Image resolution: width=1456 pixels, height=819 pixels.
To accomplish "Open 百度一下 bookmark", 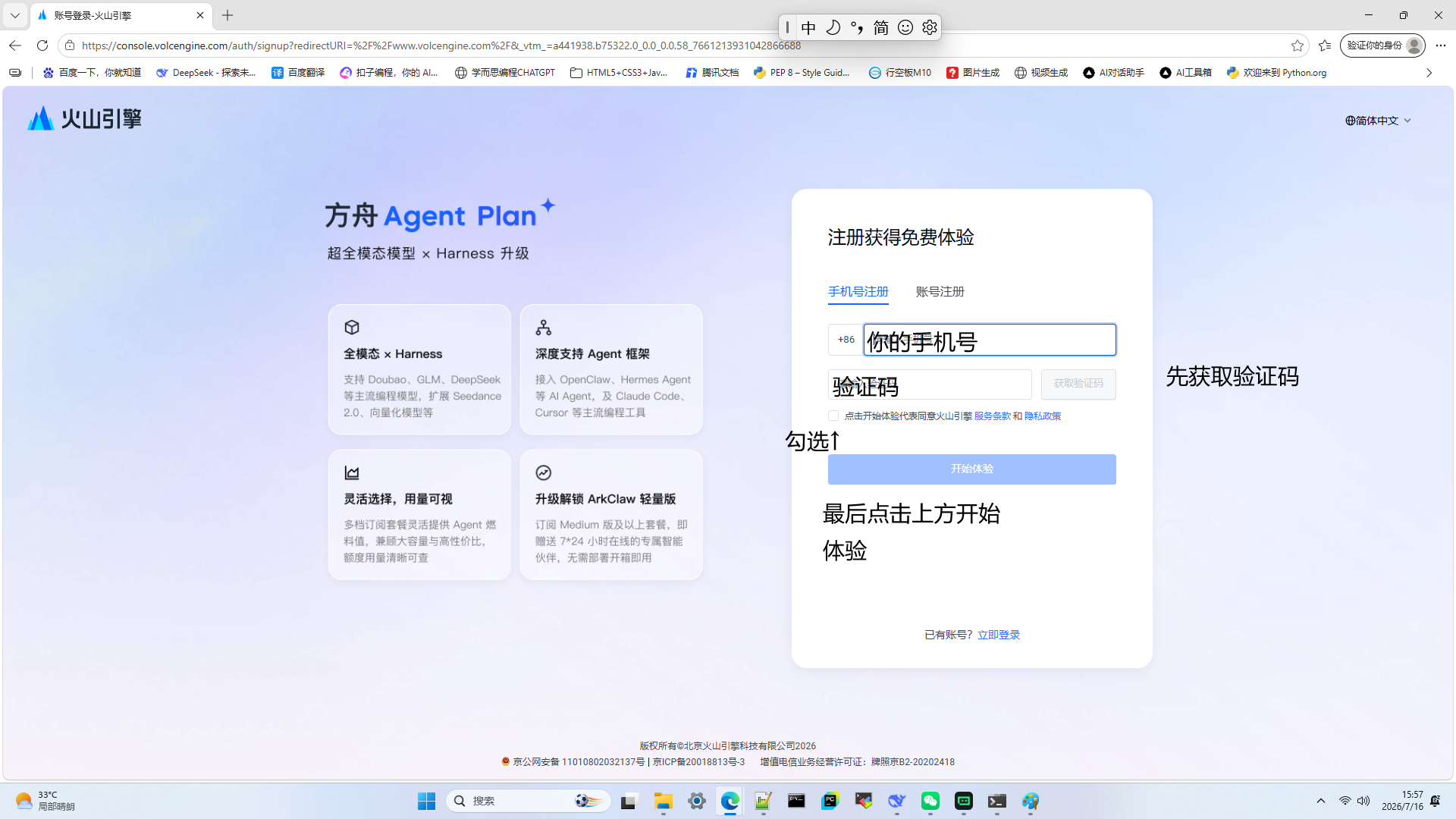I will 93,73.
